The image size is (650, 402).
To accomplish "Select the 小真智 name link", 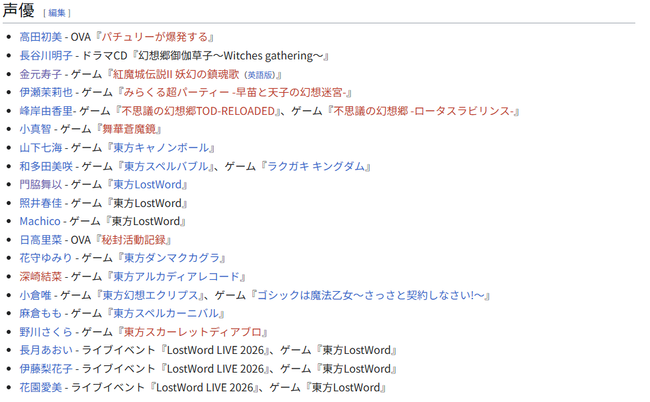I will click(35, 129).
